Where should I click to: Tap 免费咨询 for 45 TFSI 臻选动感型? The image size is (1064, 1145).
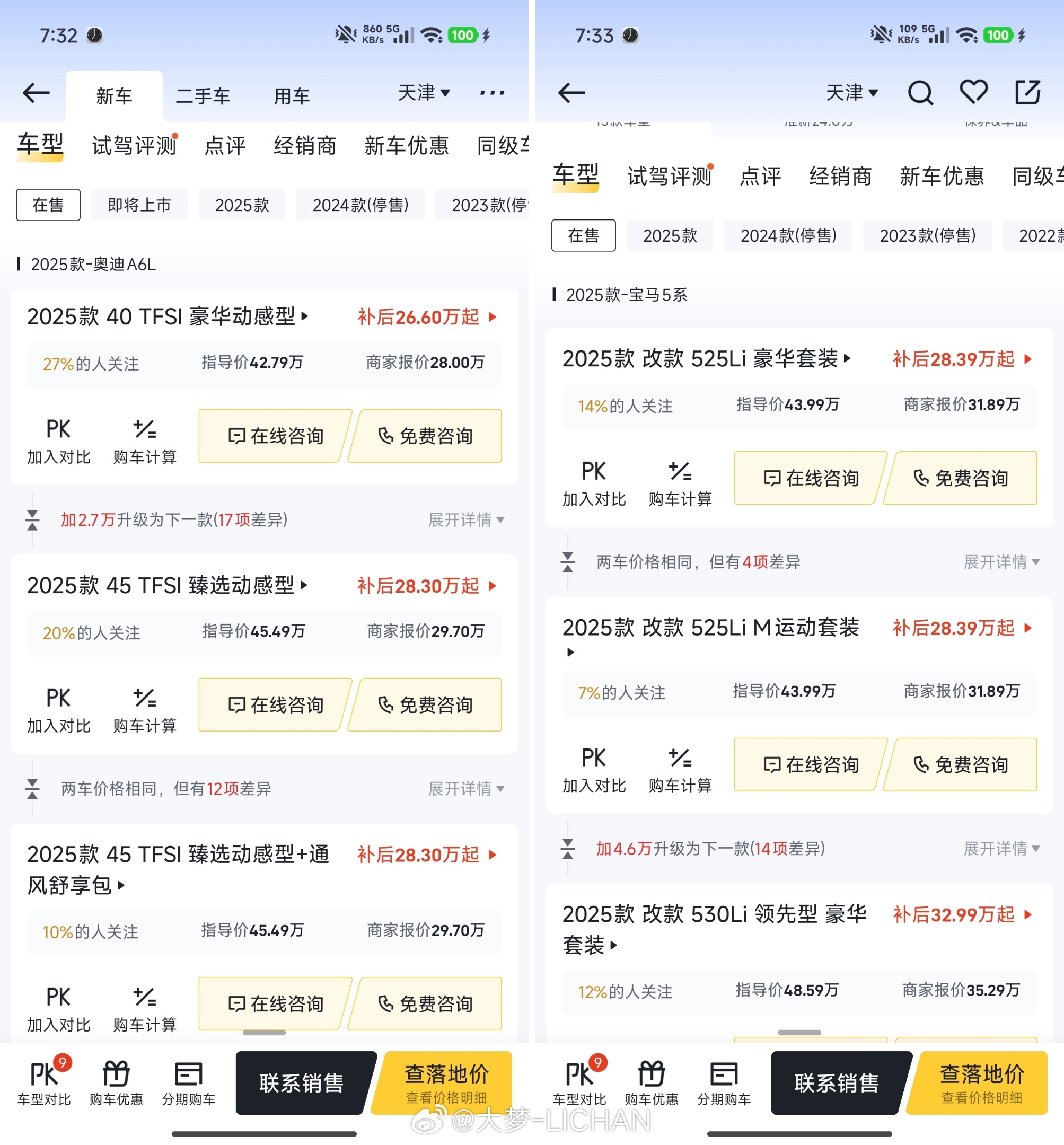(x=425, y=704)
